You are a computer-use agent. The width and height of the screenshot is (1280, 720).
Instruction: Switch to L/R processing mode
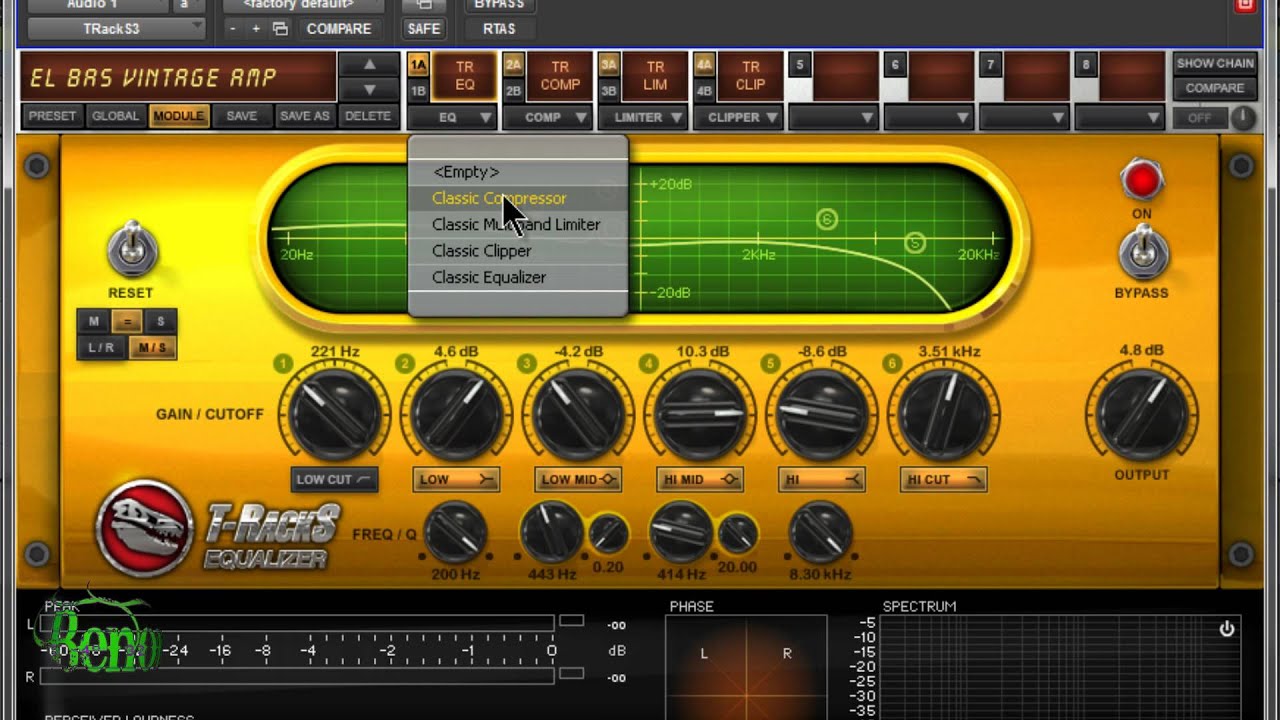click(x=101, y=347)
